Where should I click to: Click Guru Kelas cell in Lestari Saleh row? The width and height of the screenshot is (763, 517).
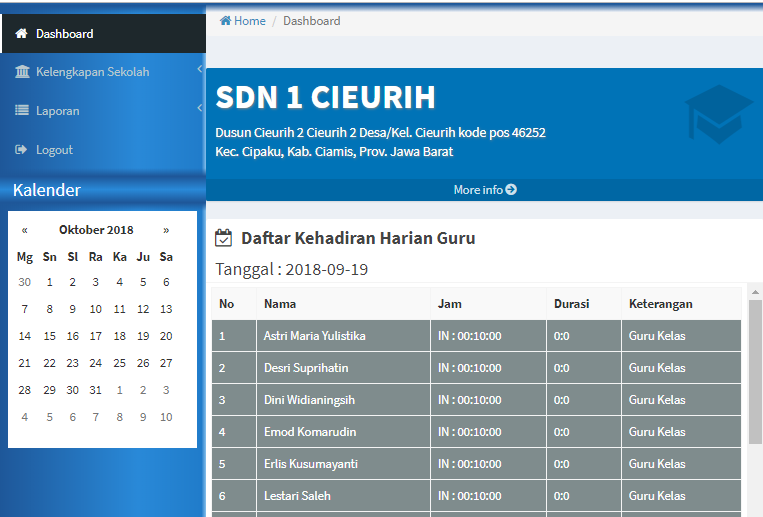[681, 496]
